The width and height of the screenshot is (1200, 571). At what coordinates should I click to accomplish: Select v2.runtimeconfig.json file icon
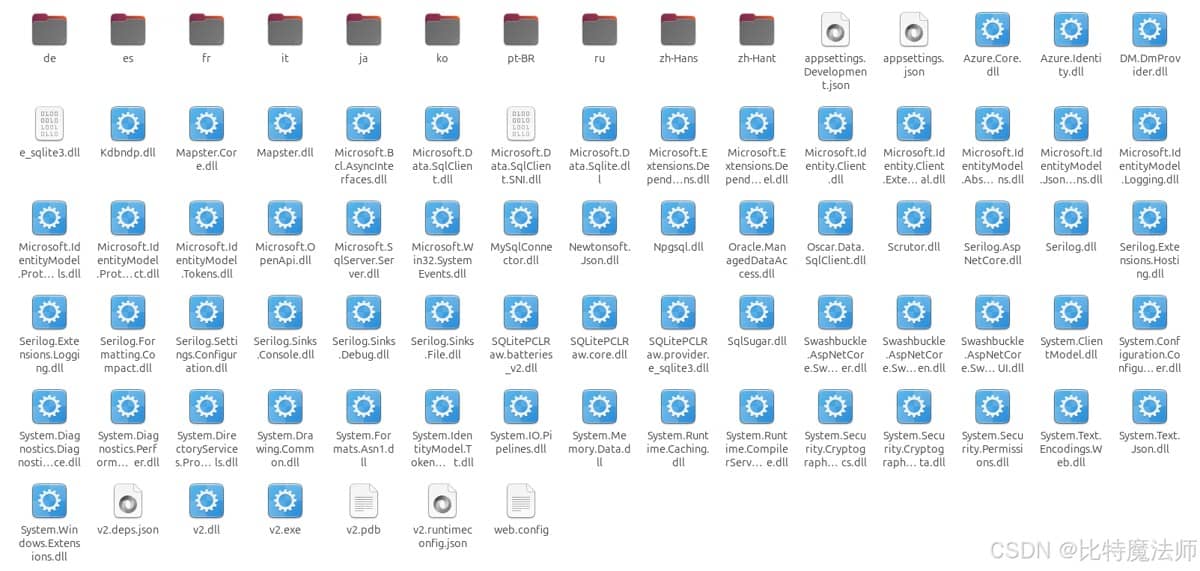click(x=442, y=501)
